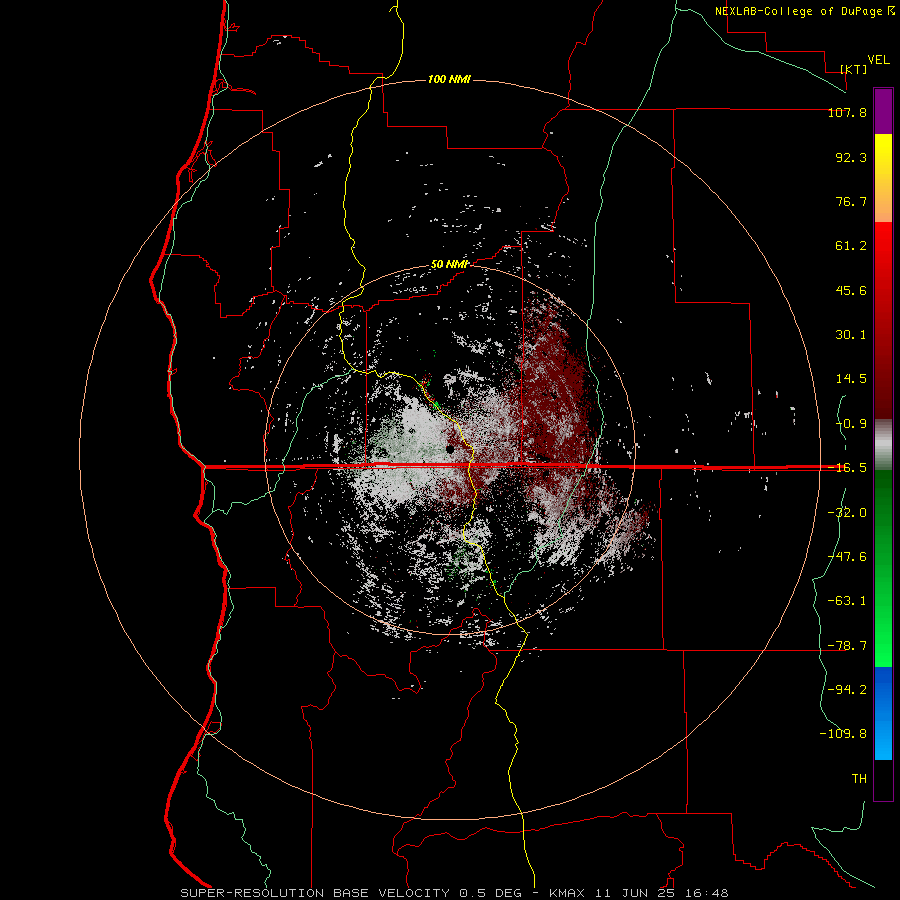
Task: Select the -47.6 scale value
Action: pos(847,557)
